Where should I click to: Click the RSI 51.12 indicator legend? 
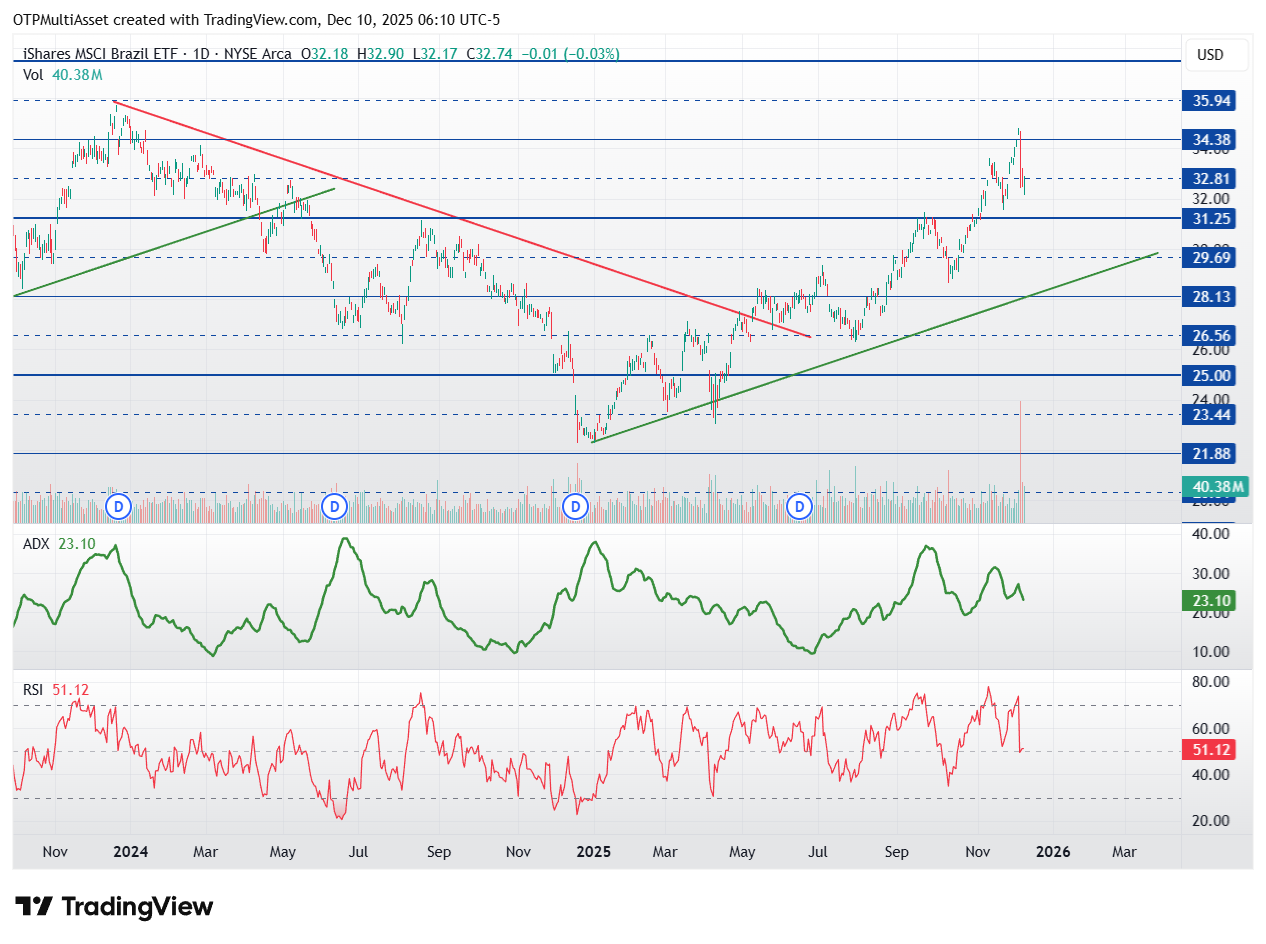(57, 690)
